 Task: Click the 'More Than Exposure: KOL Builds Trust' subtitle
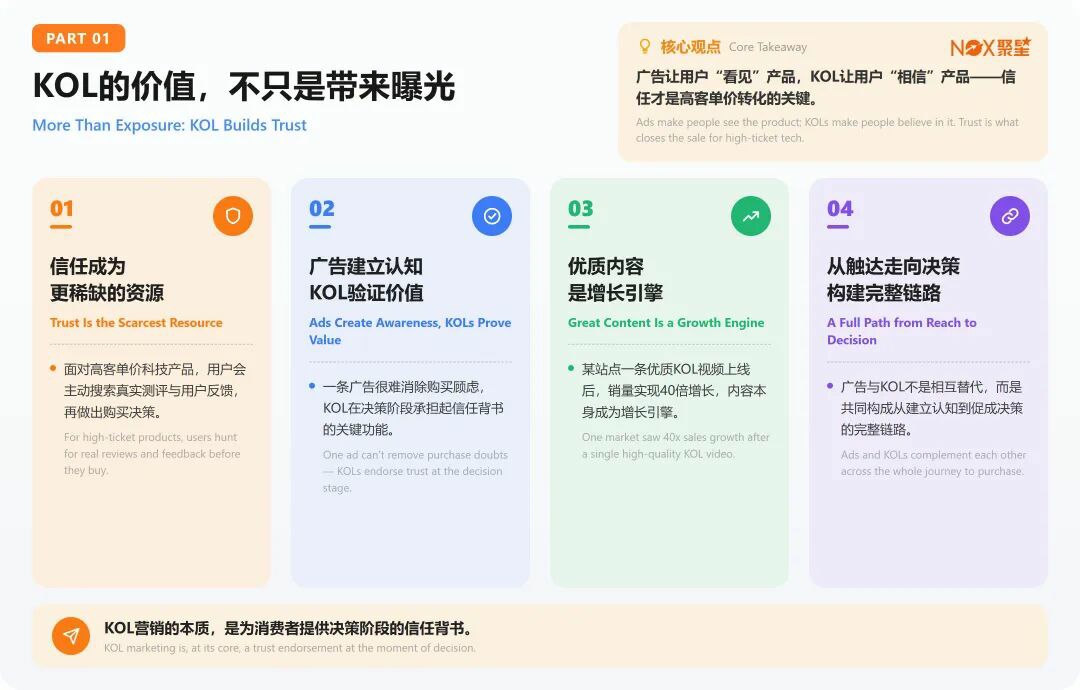coord(169,125)
